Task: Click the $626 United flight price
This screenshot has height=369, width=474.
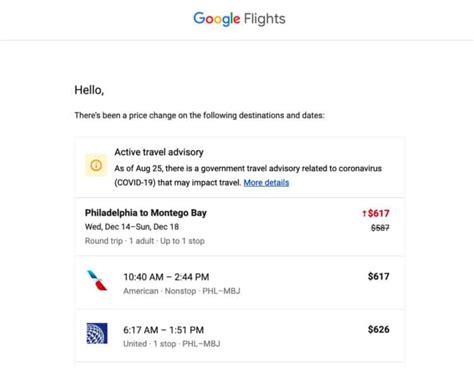Action: [x=379, y=329]
